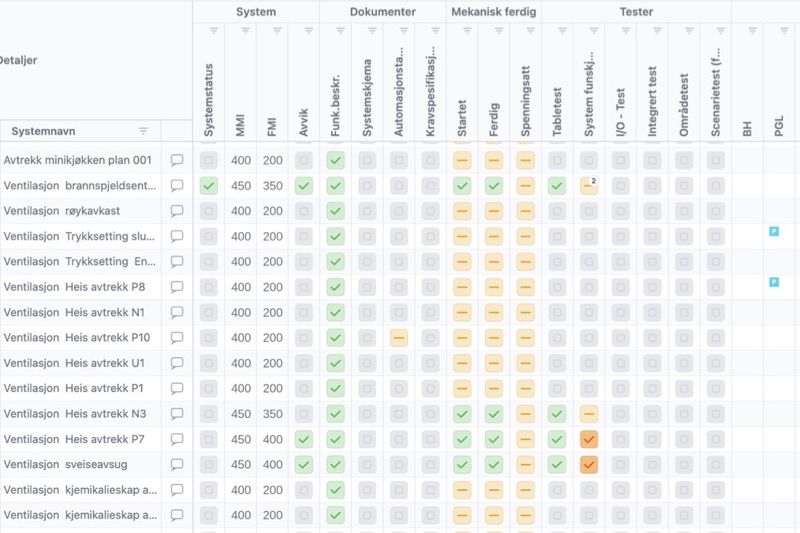Open Ventilasjon Heis avtrekk U1 system

74,363
